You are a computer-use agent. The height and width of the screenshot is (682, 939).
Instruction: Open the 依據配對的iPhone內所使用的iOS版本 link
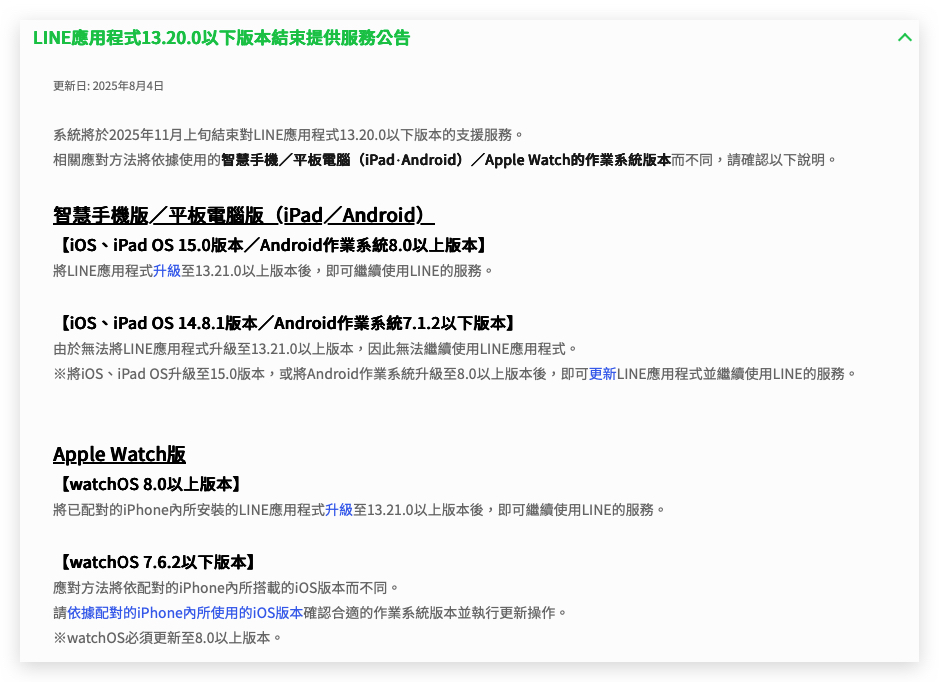point(185,613)
